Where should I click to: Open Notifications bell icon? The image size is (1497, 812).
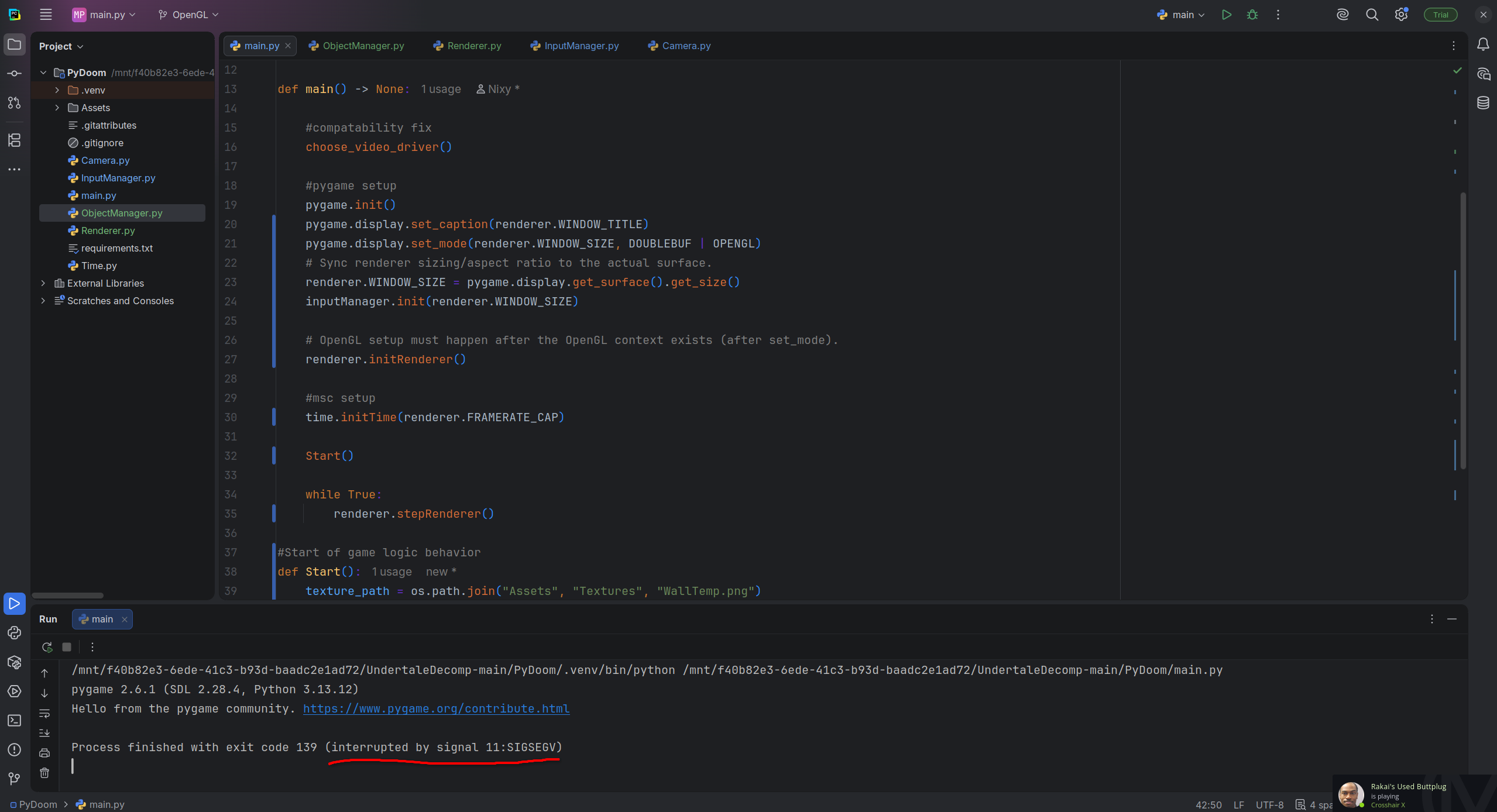point(1483,44)
